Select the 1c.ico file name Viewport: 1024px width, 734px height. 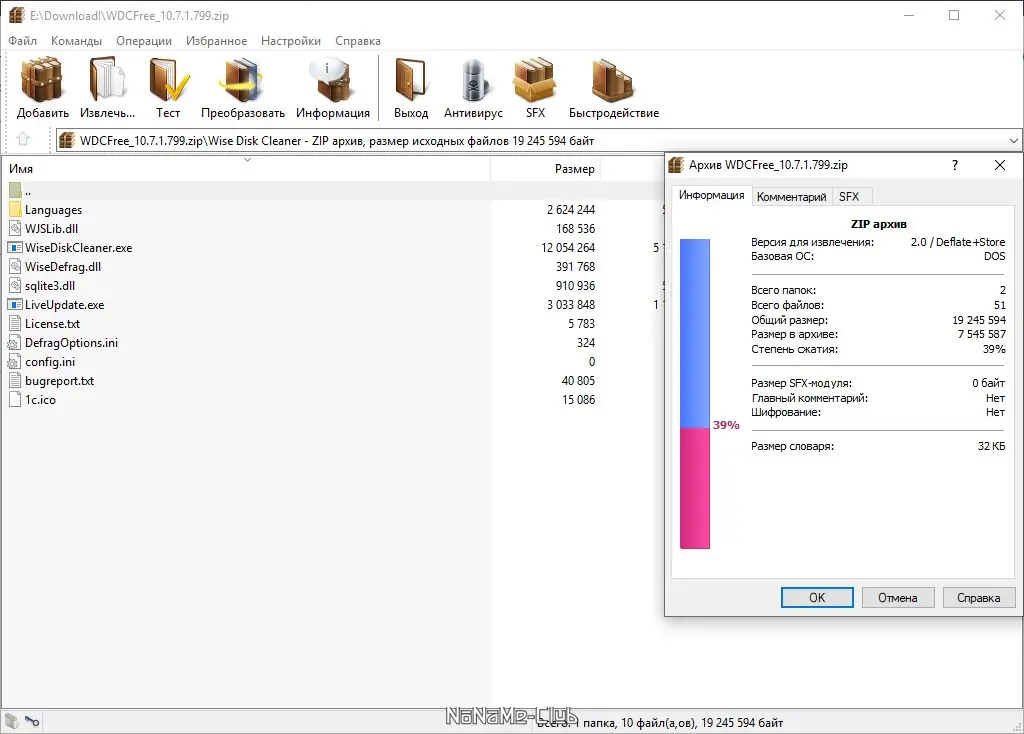[40, 400]
